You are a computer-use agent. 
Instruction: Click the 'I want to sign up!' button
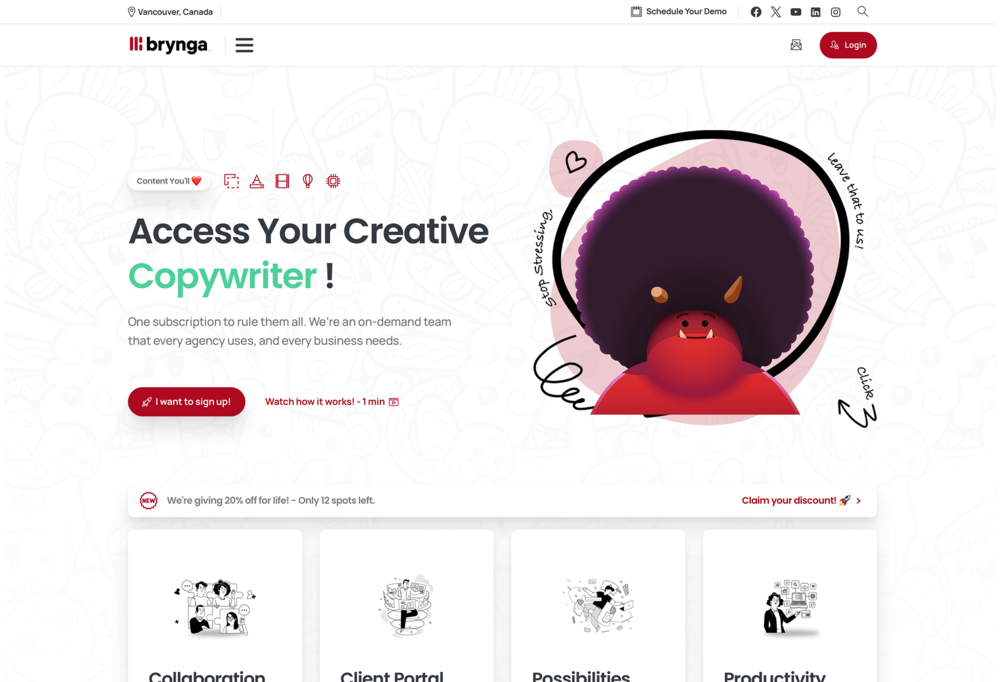[187, 401]
